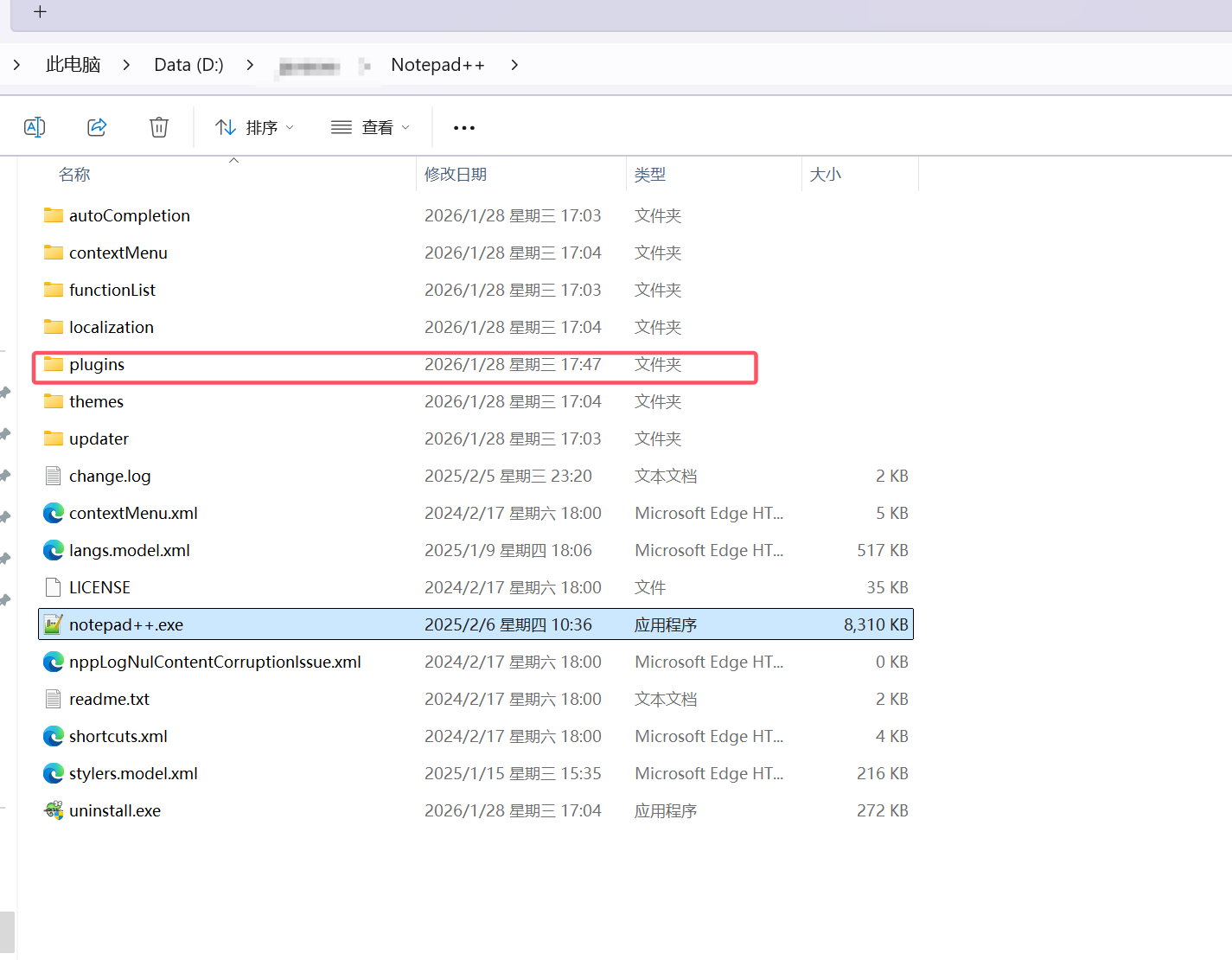Sort by 大小 column header
This screenshot has width=1232, height=960.
pyautogui.click(x=826, y=175)
